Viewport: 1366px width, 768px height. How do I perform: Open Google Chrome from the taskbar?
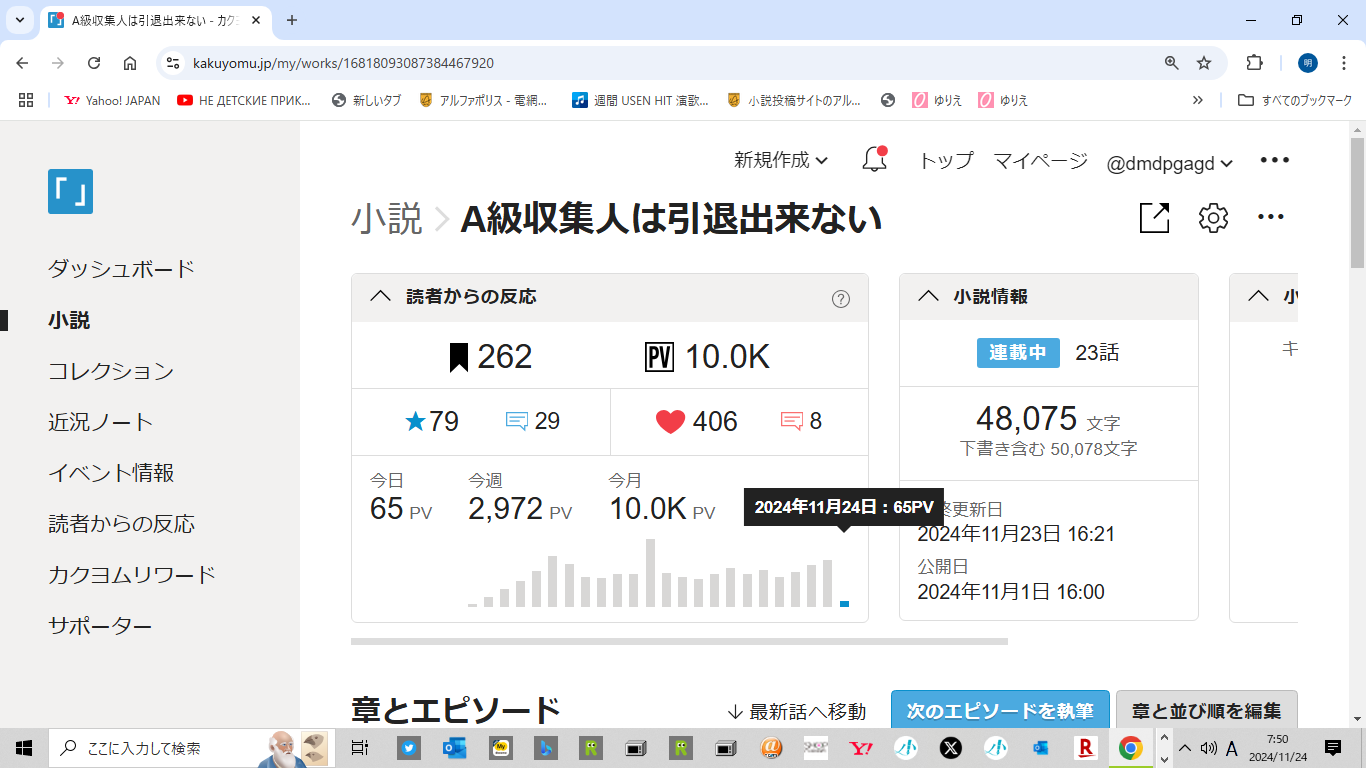tap(1130, 748)
